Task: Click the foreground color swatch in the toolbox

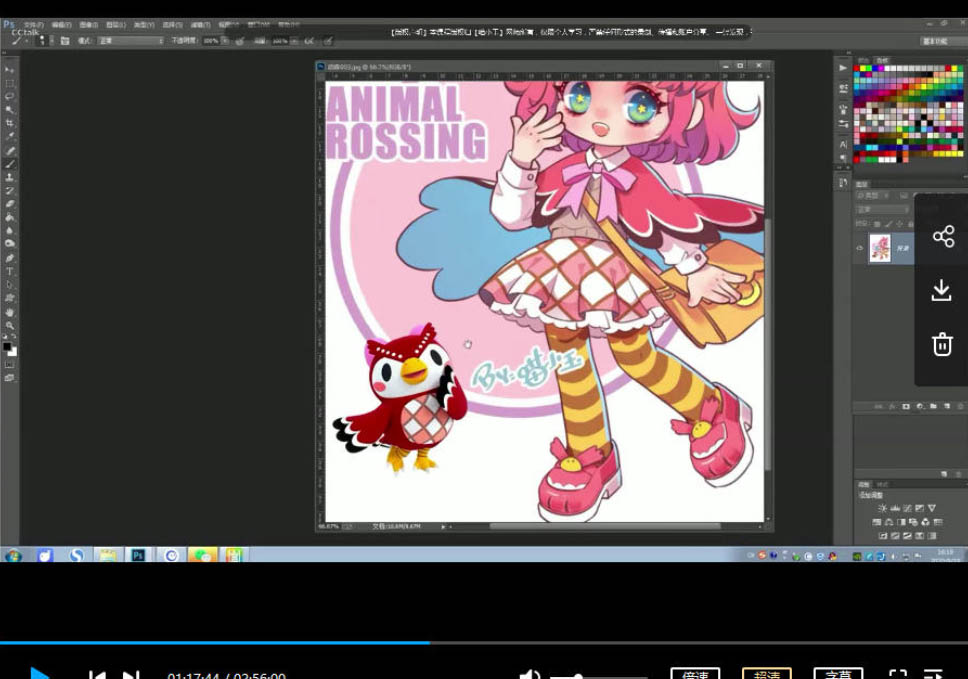Action: pos(7,346)
